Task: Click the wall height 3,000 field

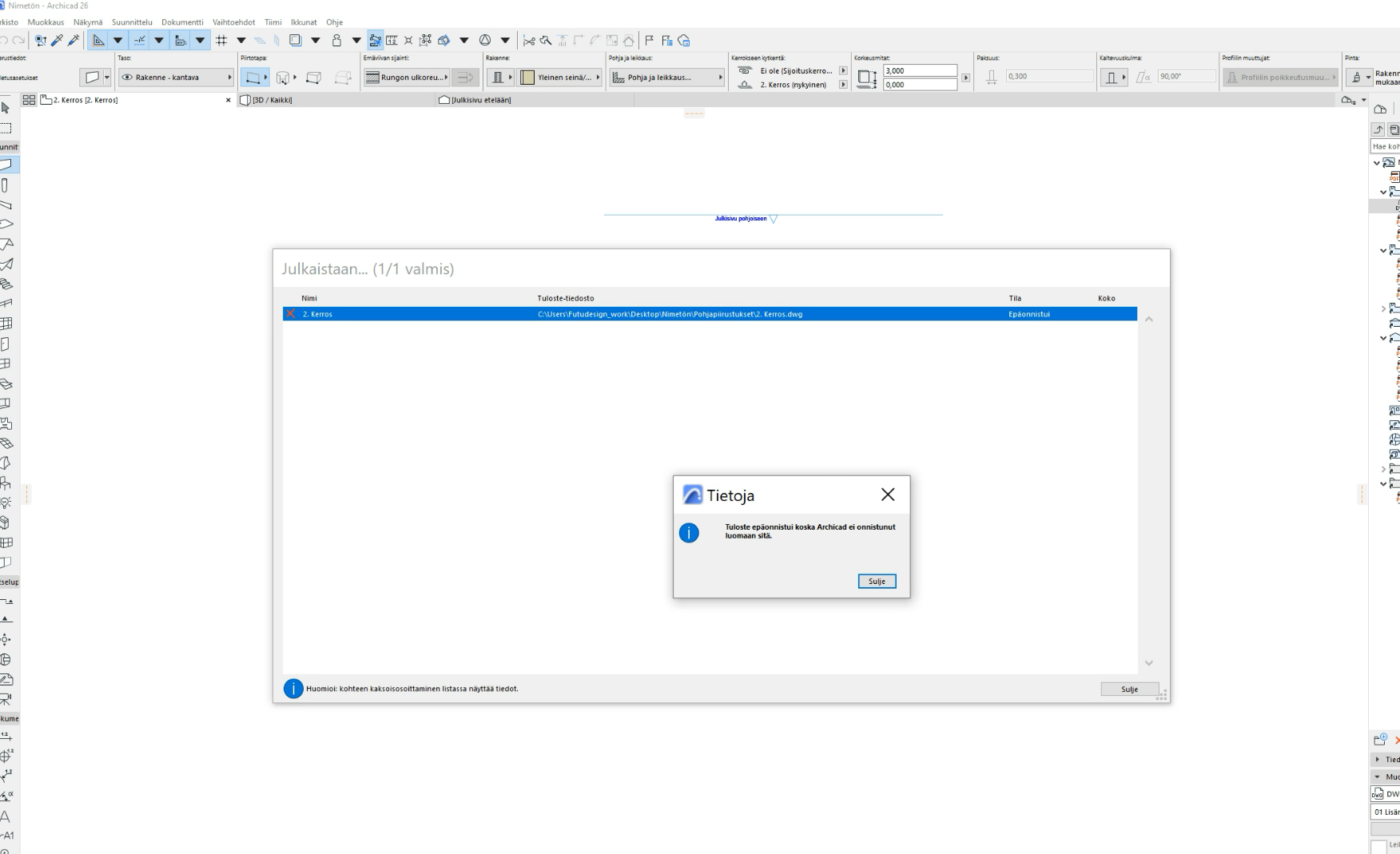Action: pos(919,71)
